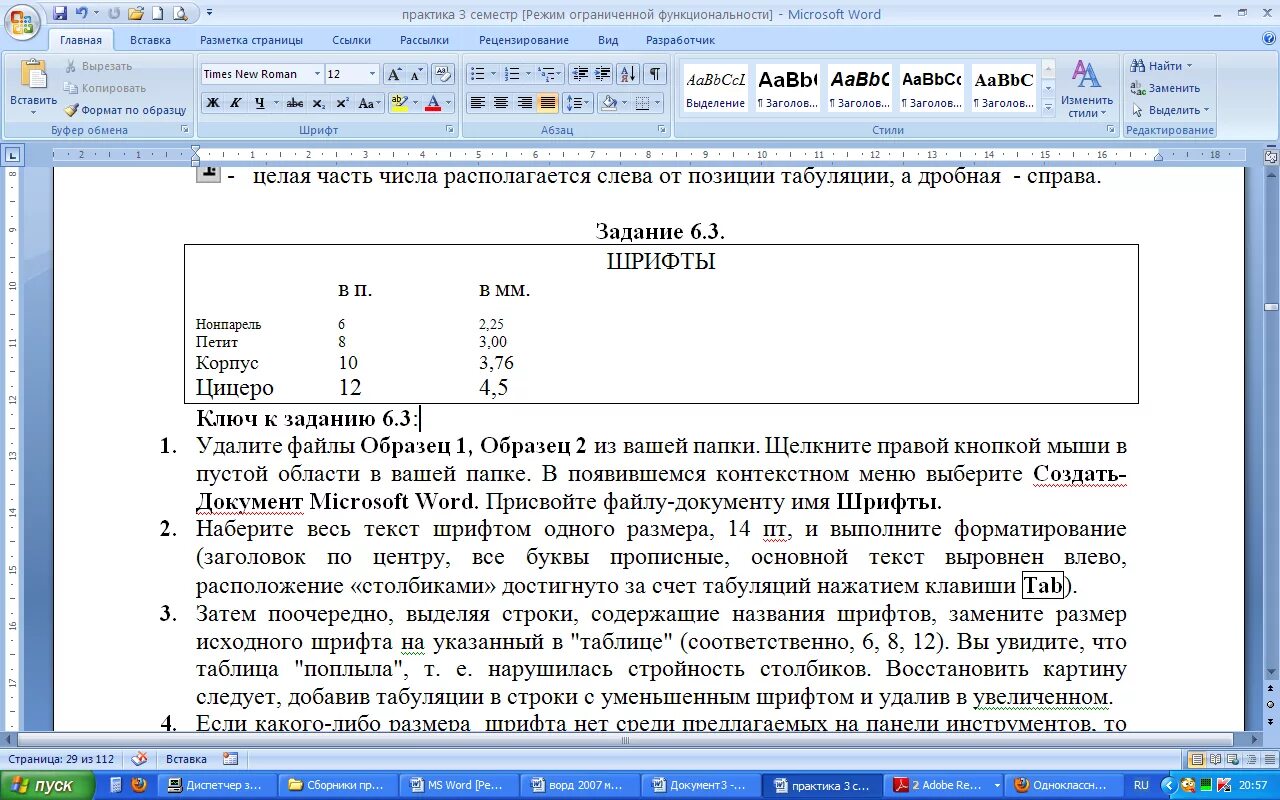Undo the last action
This screenshot has height=800, width=1280.
tap(82, 14)
